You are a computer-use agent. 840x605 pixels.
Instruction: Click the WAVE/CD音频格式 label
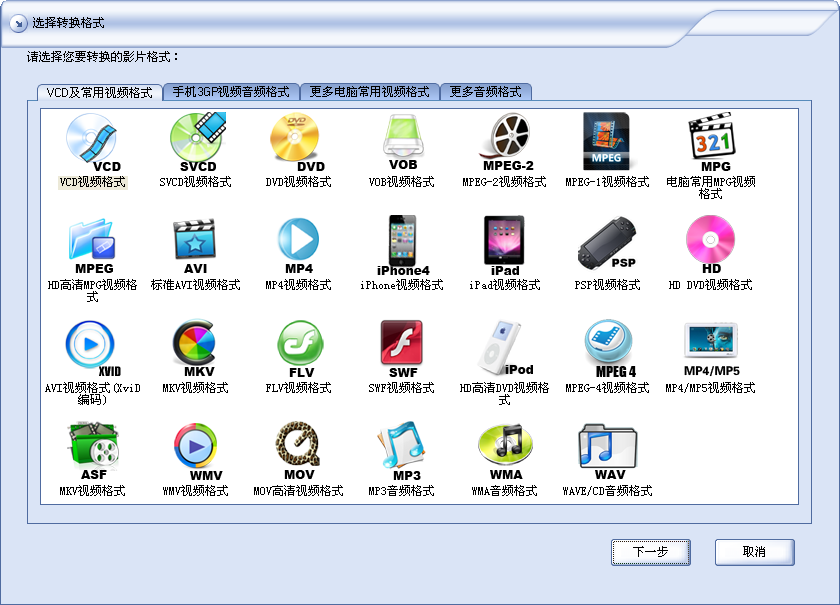pos(607,491)
